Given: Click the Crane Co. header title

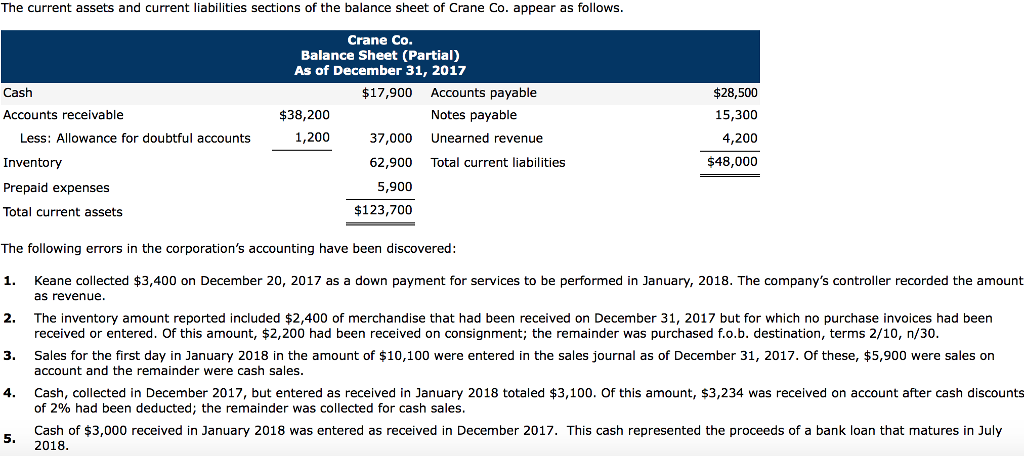Looking at the screenshot, I should click(x=380, y=41).
